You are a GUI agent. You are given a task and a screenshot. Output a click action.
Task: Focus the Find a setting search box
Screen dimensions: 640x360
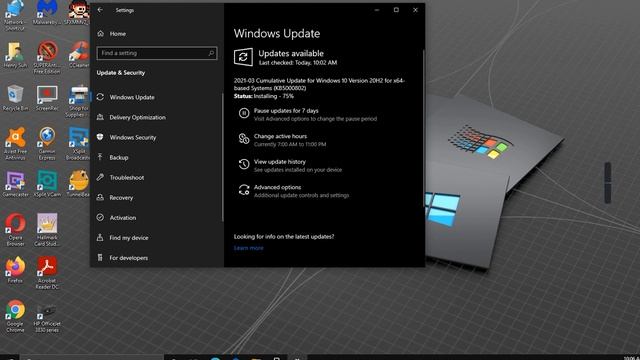pyautogui.click(x=157, y=53)
